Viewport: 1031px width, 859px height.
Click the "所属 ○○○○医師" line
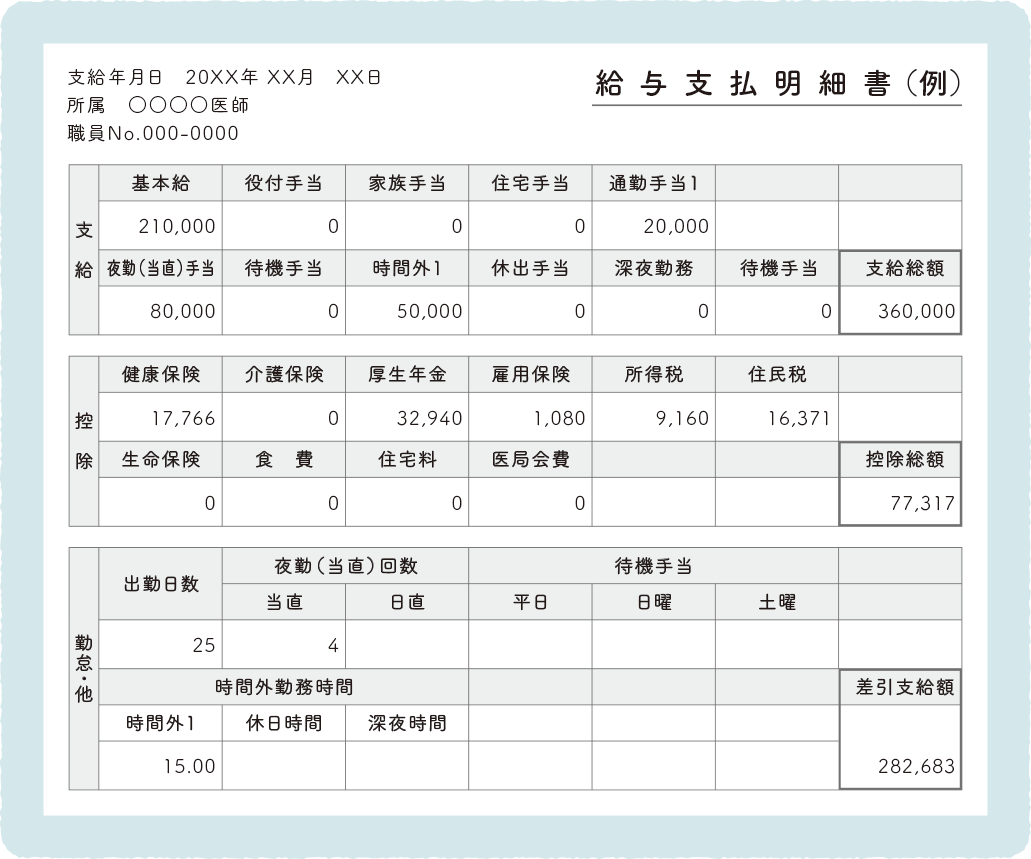click(x=158, y=105)
